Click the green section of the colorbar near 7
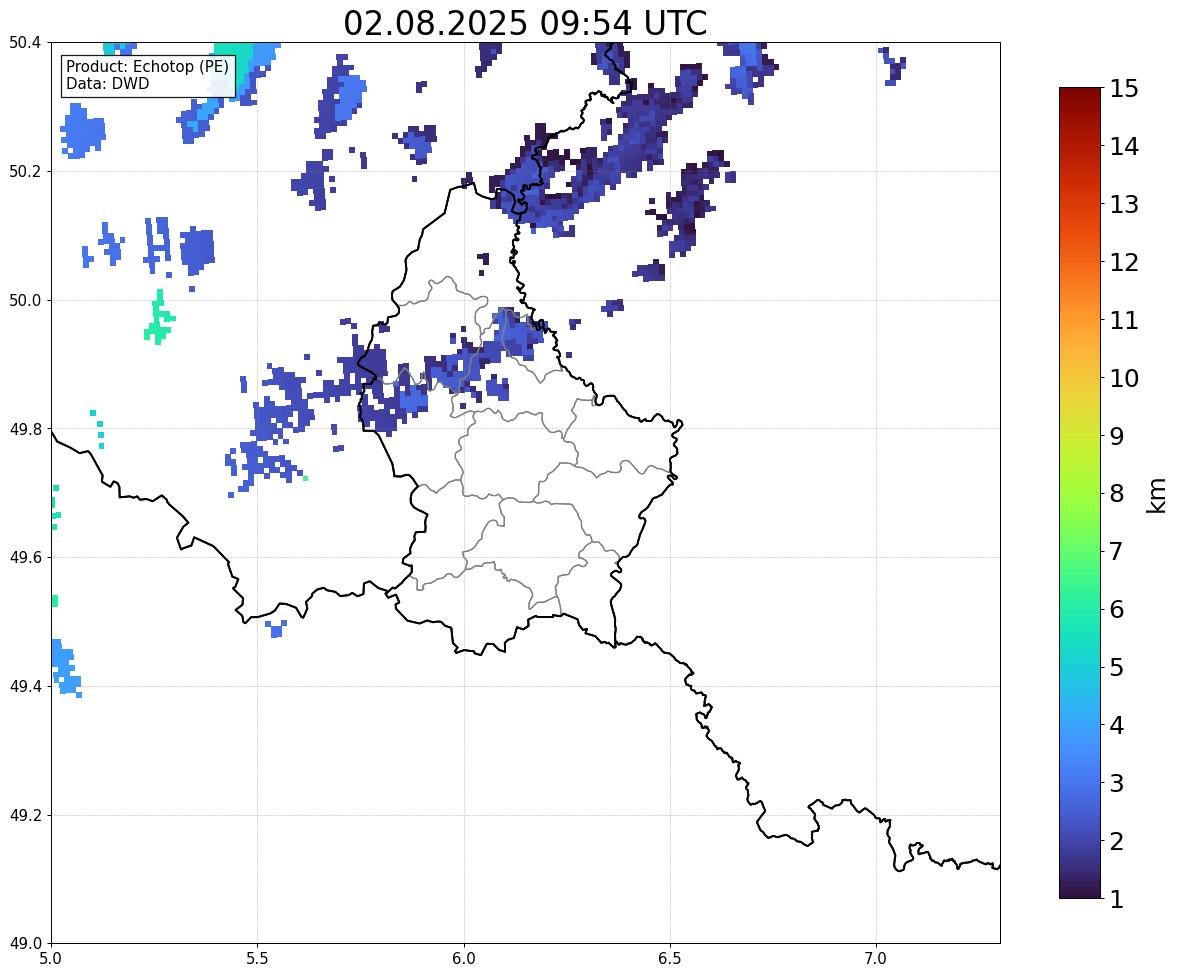 click(1080, 551)
